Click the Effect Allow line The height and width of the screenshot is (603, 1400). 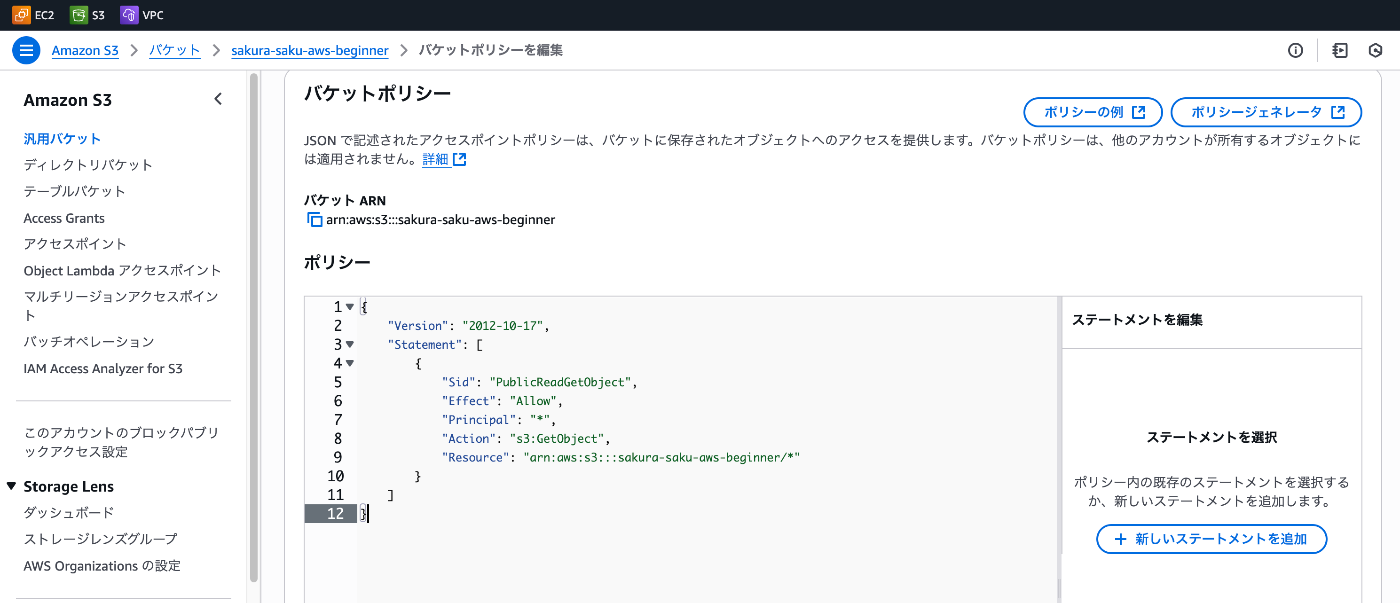(x=503, y=401)
